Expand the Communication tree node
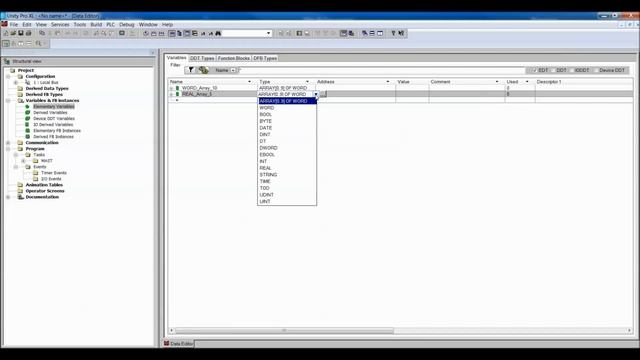Image resolution: width=640 pixels, height=360 pixels. 8,143
